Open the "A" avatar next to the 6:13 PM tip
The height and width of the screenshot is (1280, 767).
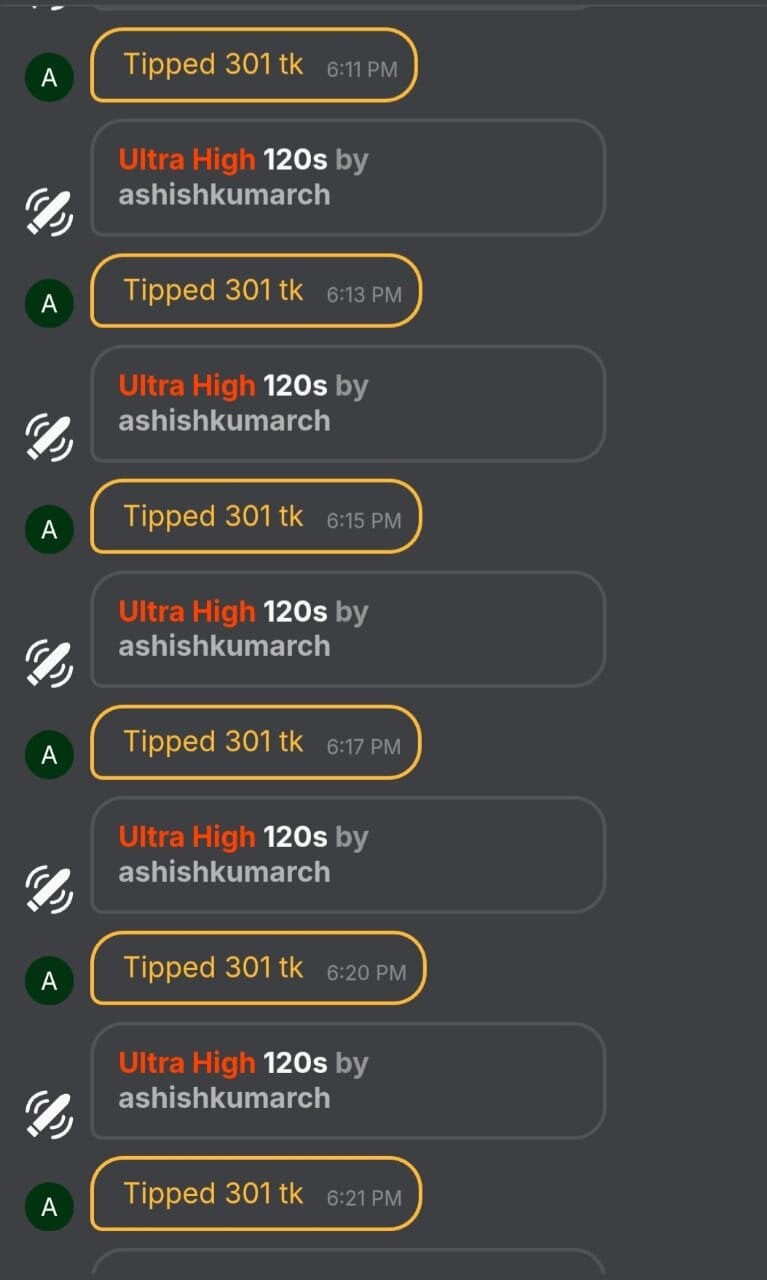point(49,303)
